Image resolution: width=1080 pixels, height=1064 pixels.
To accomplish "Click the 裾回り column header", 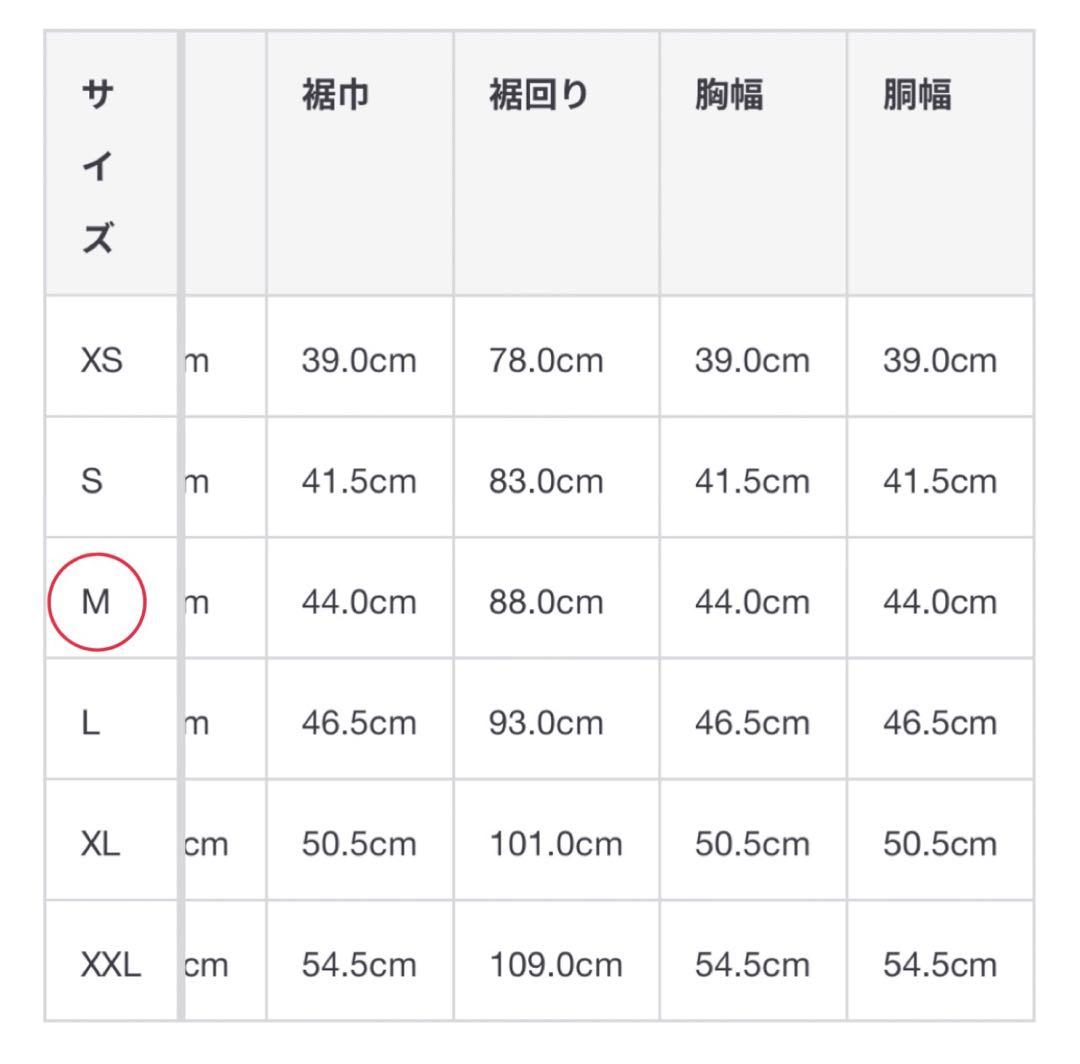I will [x=539, y=94].
